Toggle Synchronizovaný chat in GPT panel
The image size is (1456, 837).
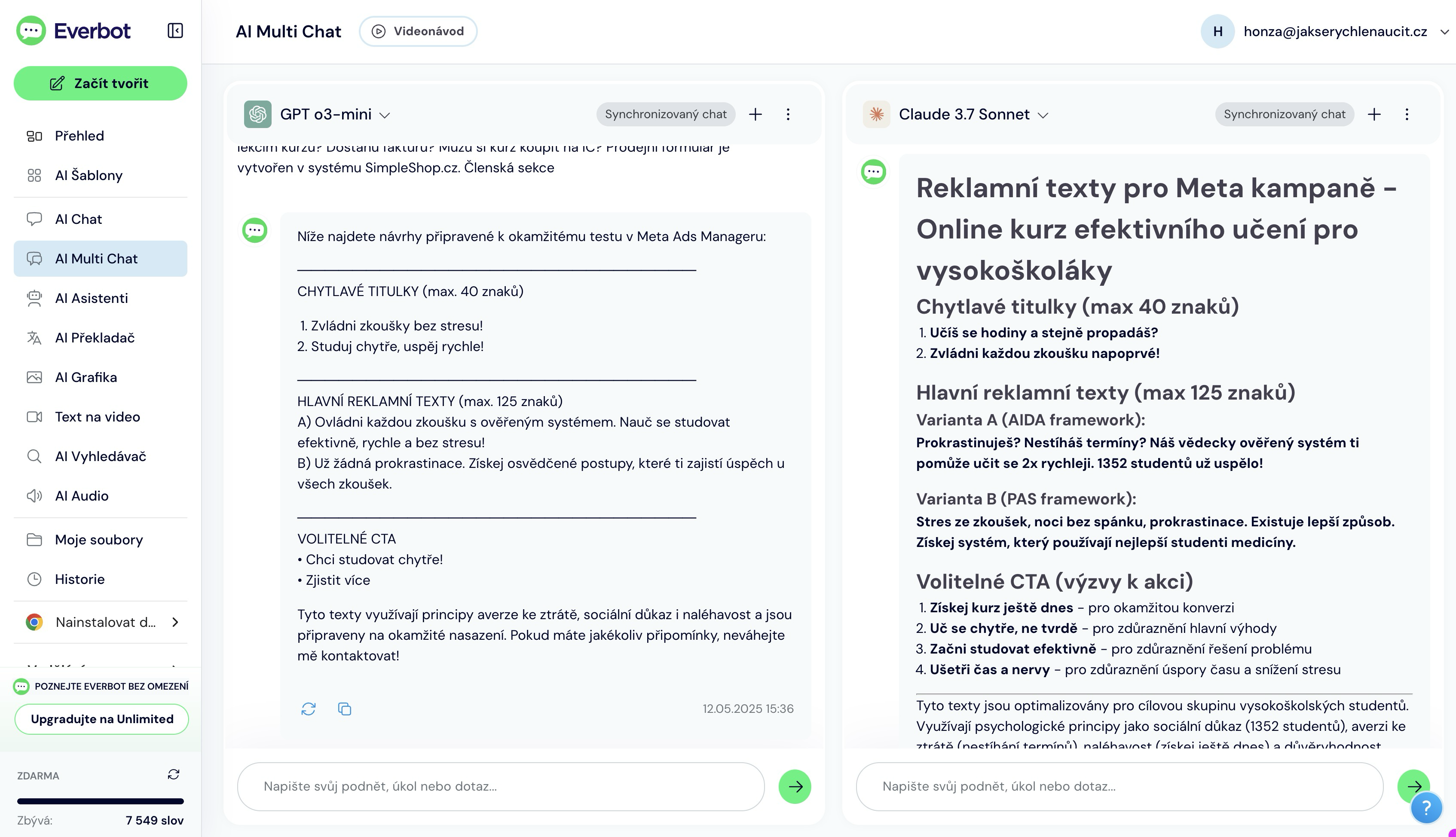[666, 114]
